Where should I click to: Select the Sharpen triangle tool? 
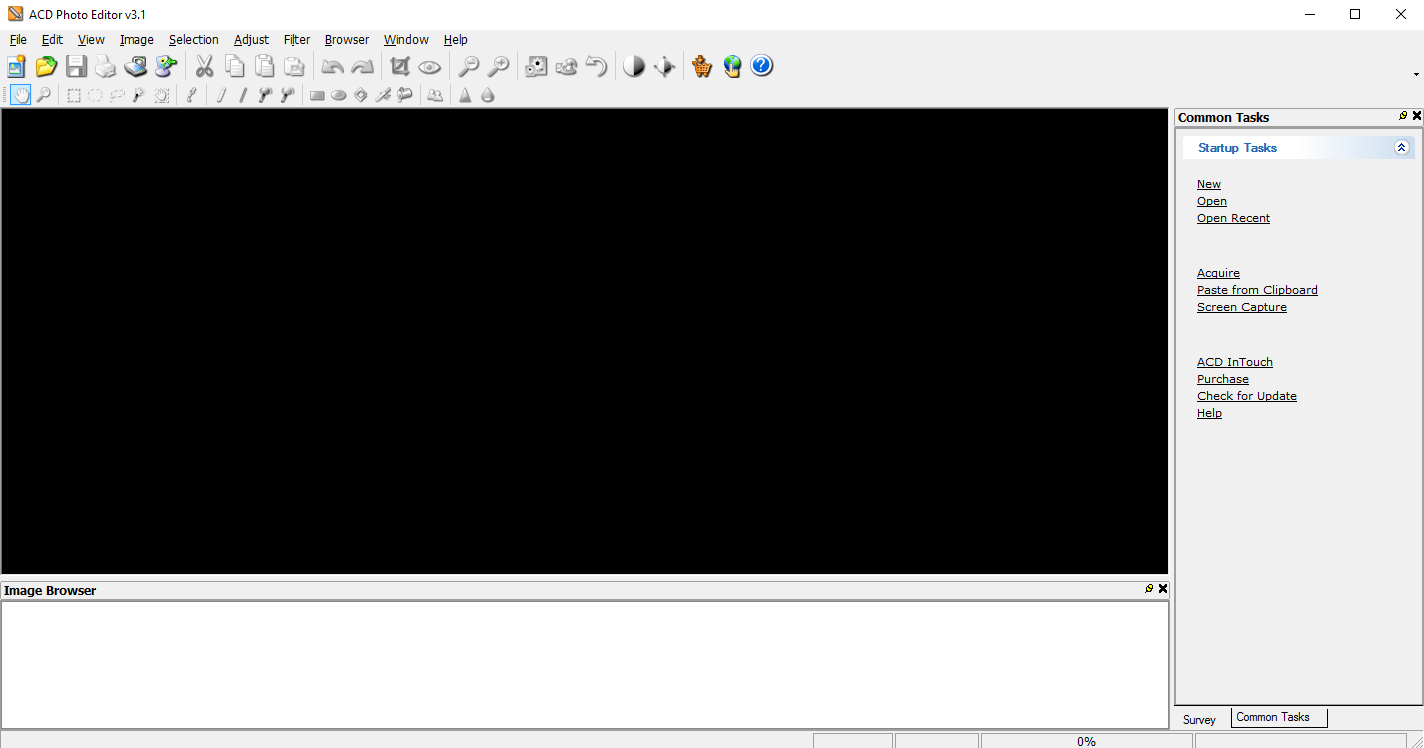point(465,95)
